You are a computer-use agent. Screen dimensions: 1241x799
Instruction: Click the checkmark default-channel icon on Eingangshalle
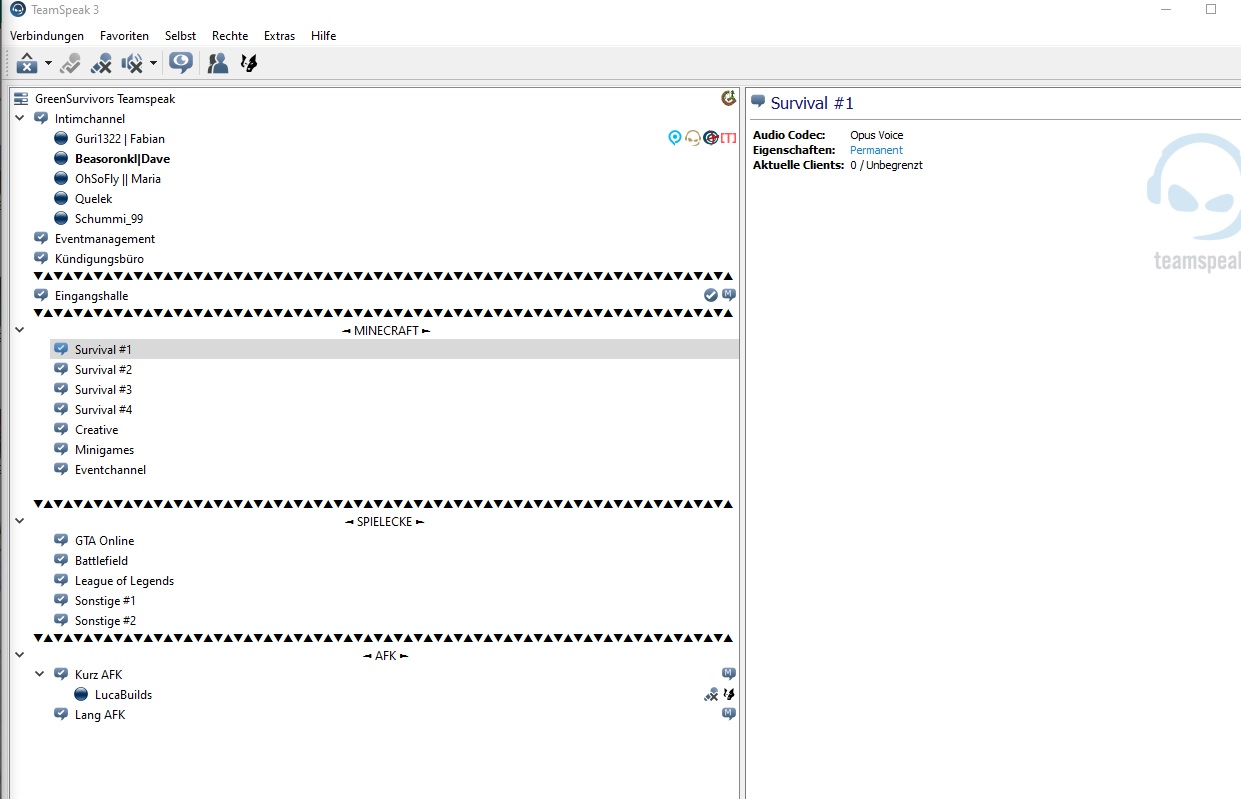click(710, 295)
